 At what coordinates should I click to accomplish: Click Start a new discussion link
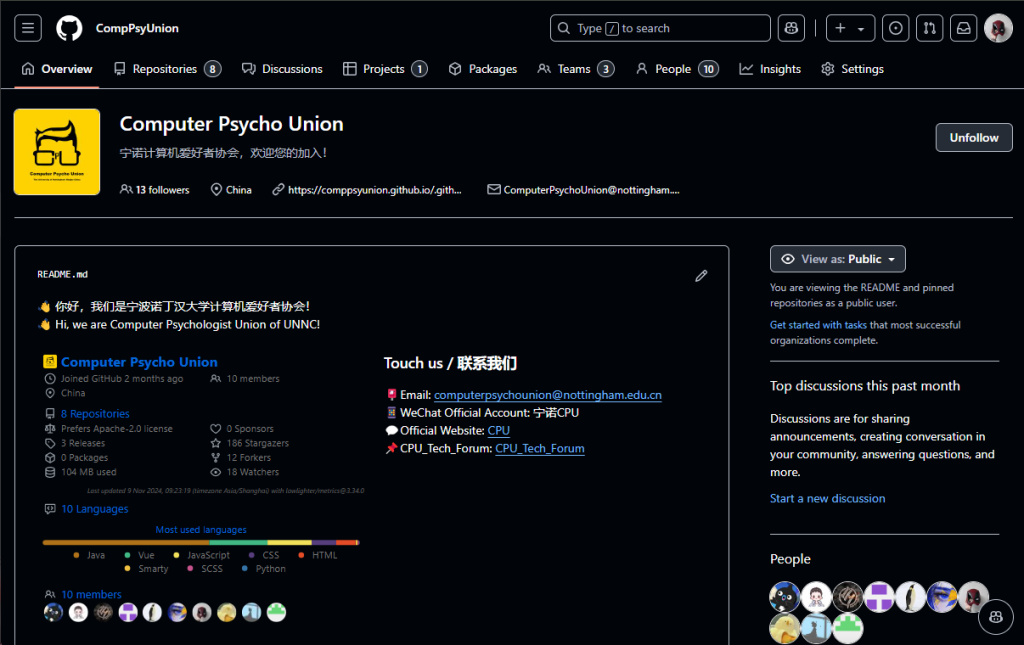[x=827, y=498]
